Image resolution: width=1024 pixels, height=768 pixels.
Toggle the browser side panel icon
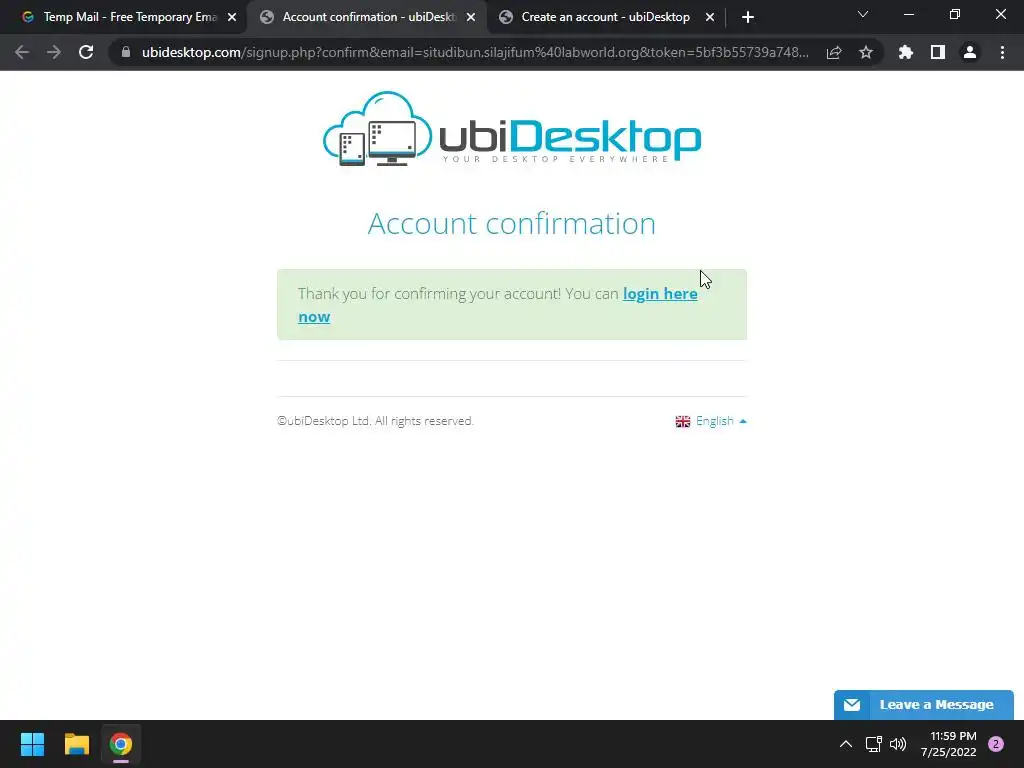(938, 52)
